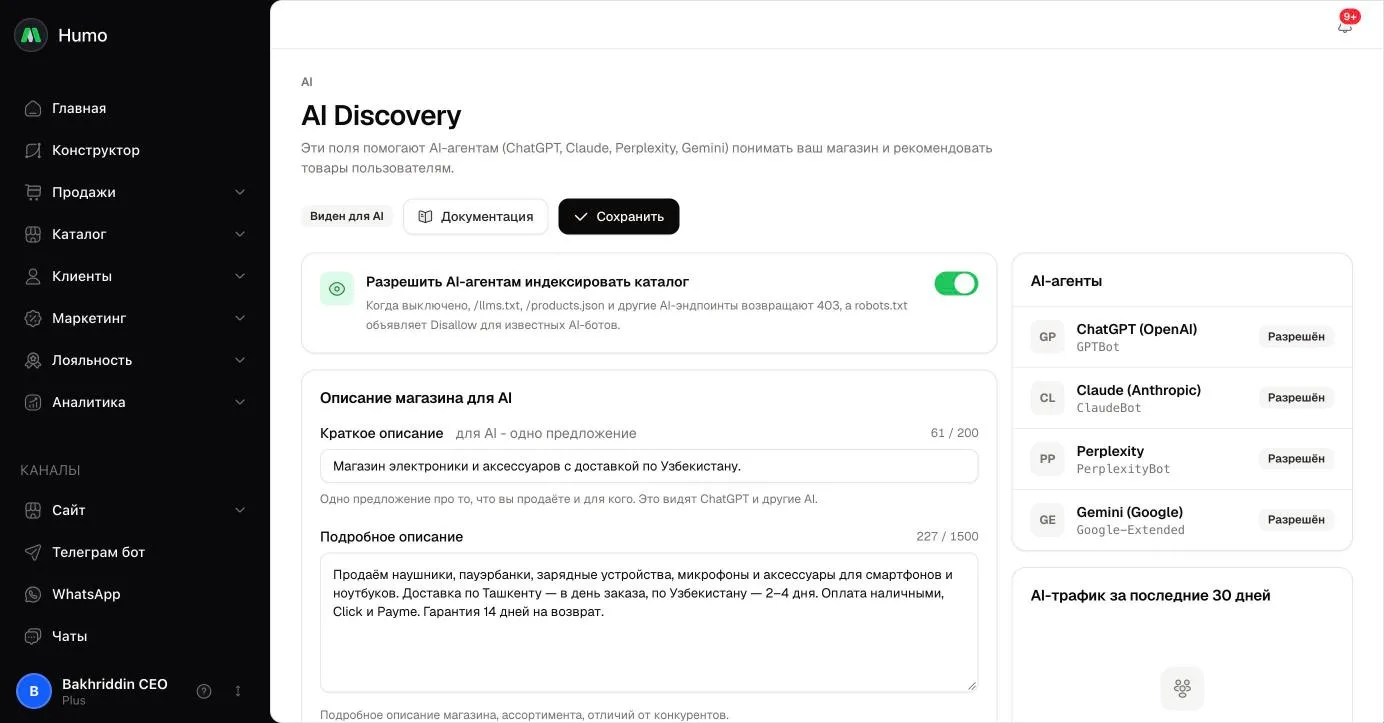The height and width of the screenshot is (723, 1384).
Task: Click the Конструктор sidebar icon
Action: (x=33, y=150)
